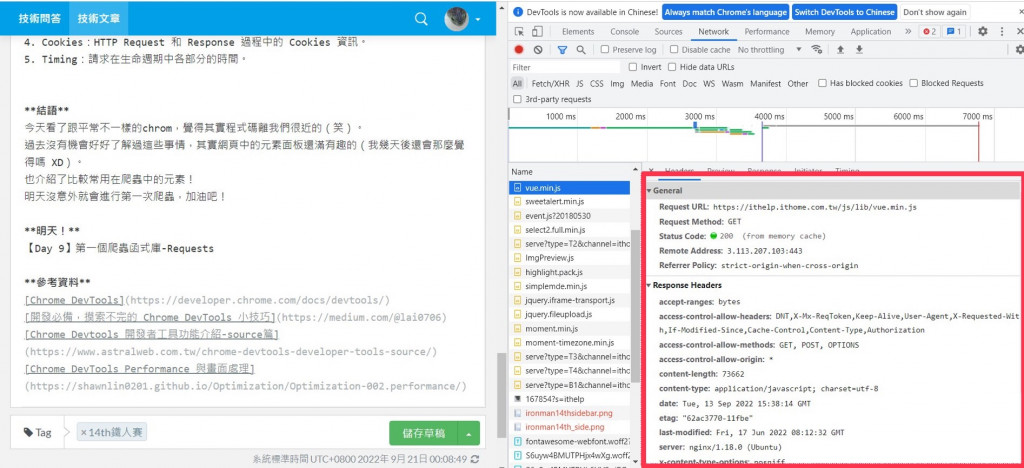
Task: Open 技術文章 in site header
Action: point(99,18)
